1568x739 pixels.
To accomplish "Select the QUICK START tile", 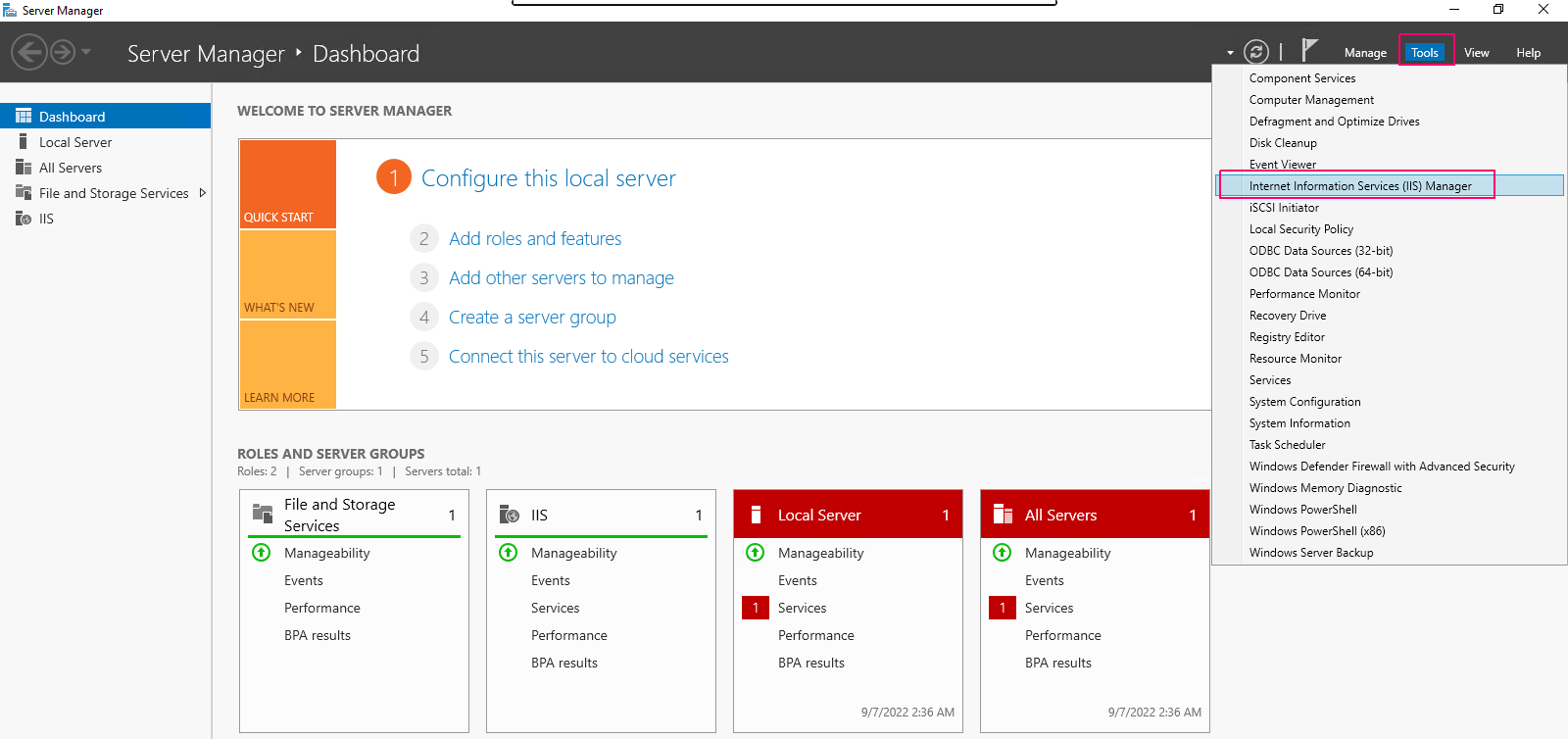I will [288, 184].
